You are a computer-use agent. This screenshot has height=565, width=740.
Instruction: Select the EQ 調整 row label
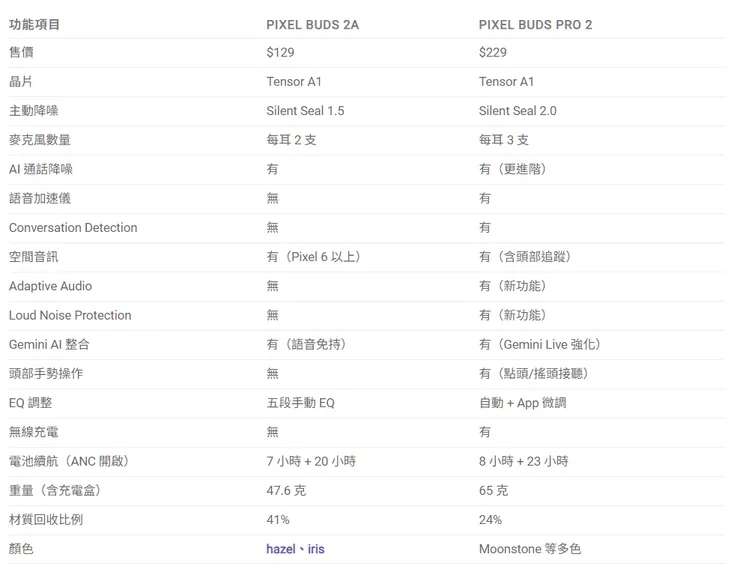30,403
